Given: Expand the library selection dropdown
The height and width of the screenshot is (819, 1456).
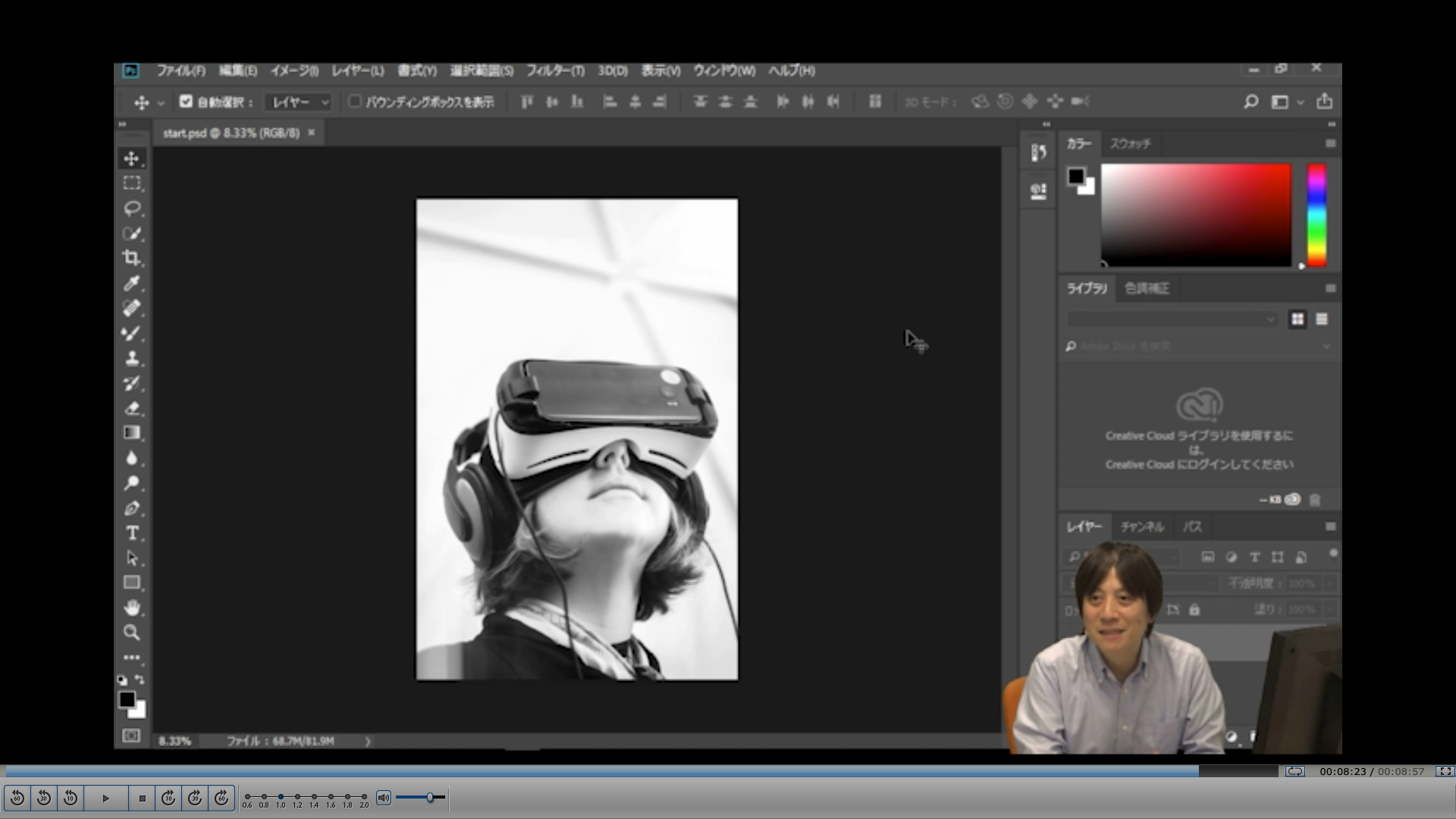Looking at the screenshot, I should click(x=1172, y=319).
